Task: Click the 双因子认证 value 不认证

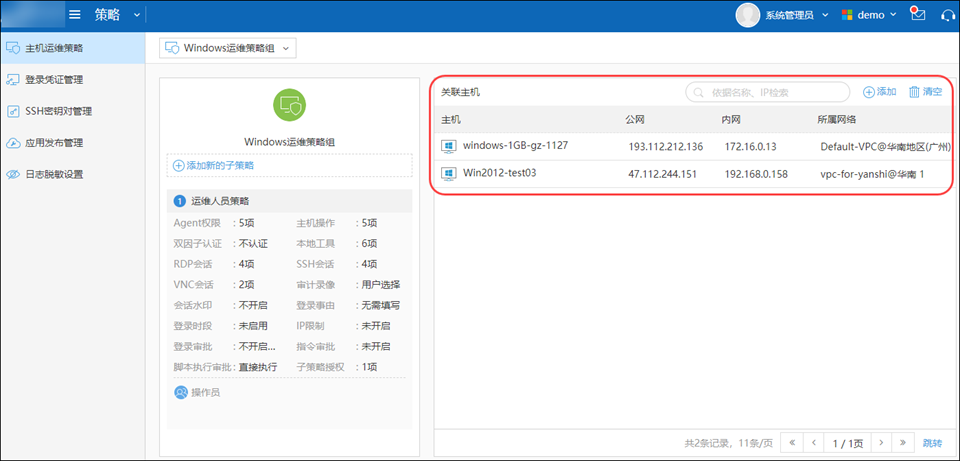Action: 253,244
